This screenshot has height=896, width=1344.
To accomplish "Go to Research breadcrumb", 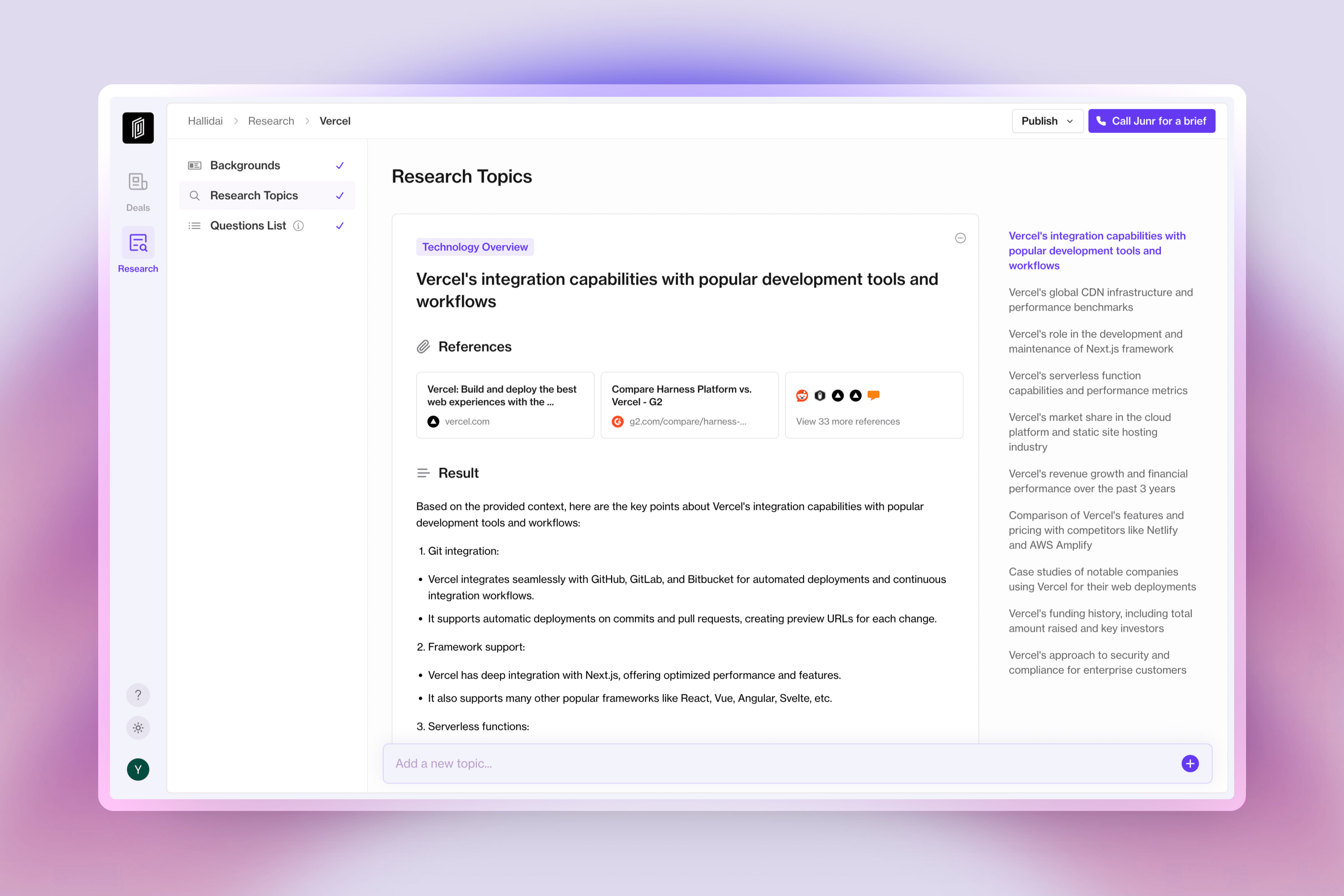I will (271, 121).
